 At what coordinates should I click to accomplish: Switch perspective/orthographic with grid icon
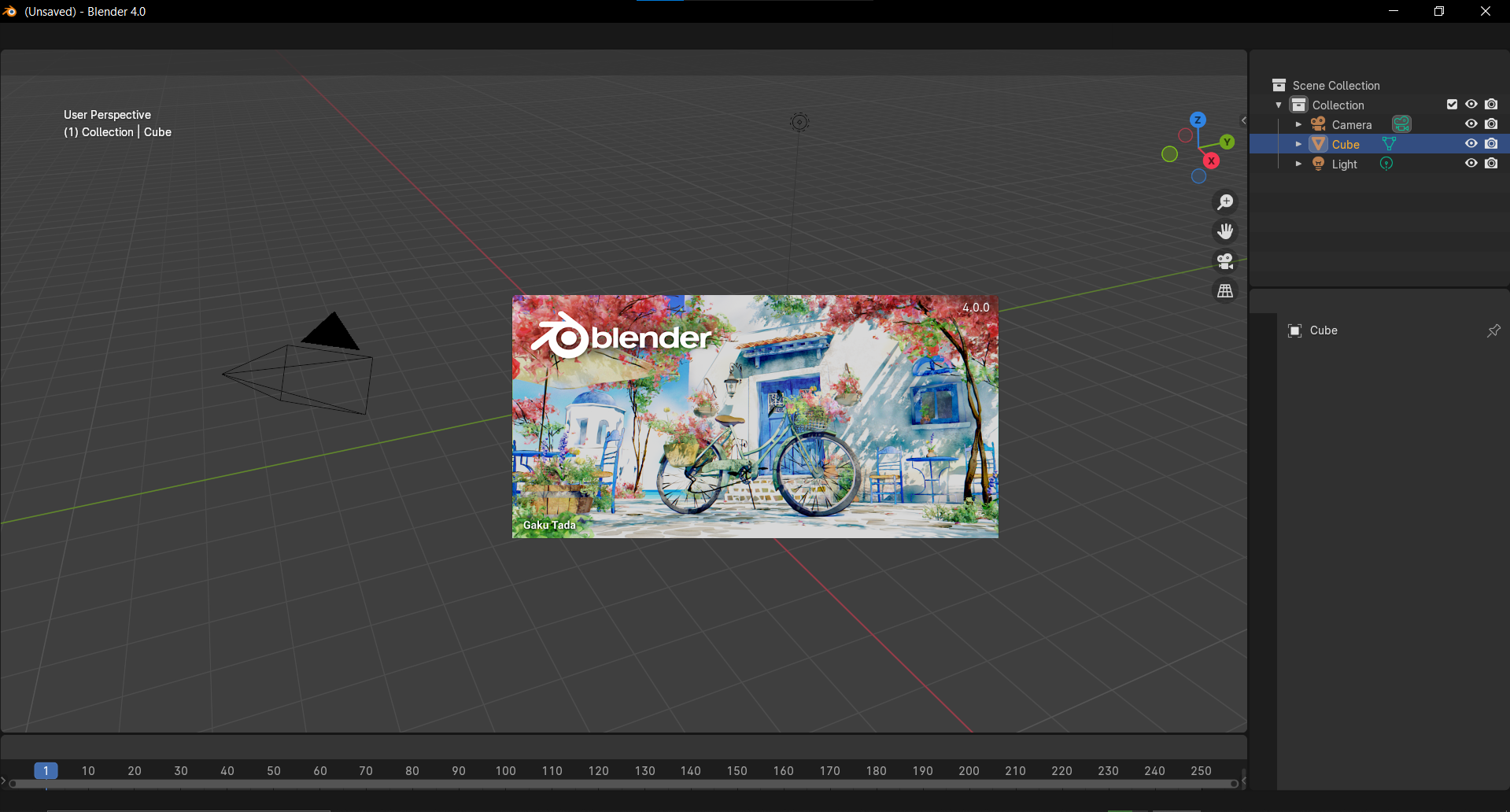pos(1225,291)
